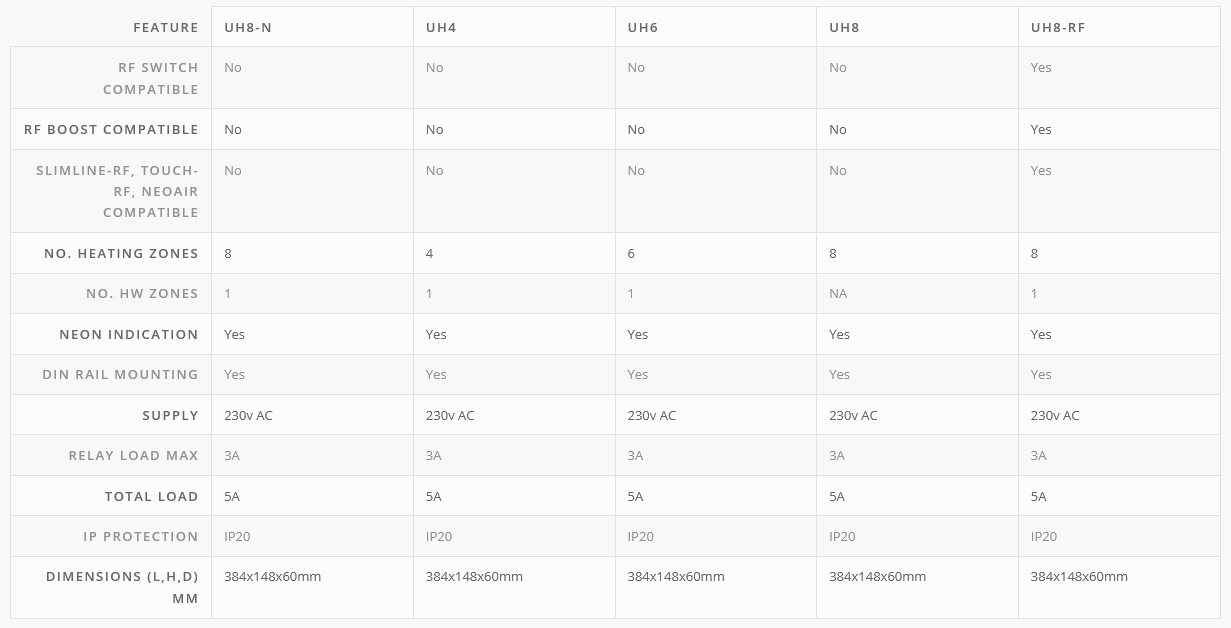Click the UH8-N column header
The image size is (1231, 628).
248,27
